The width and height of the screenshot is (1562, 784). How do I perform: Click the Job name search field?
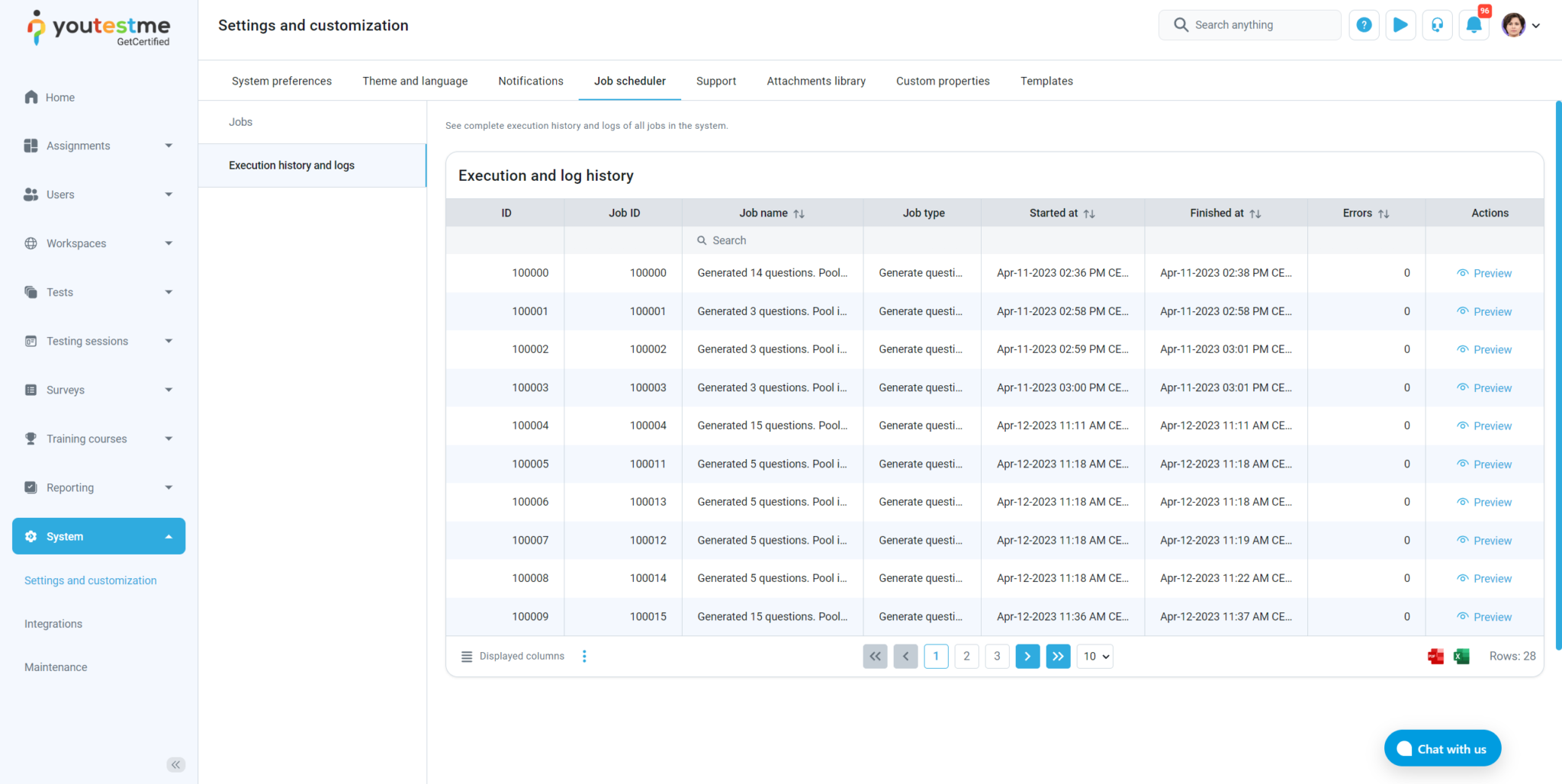click(772, 240)
